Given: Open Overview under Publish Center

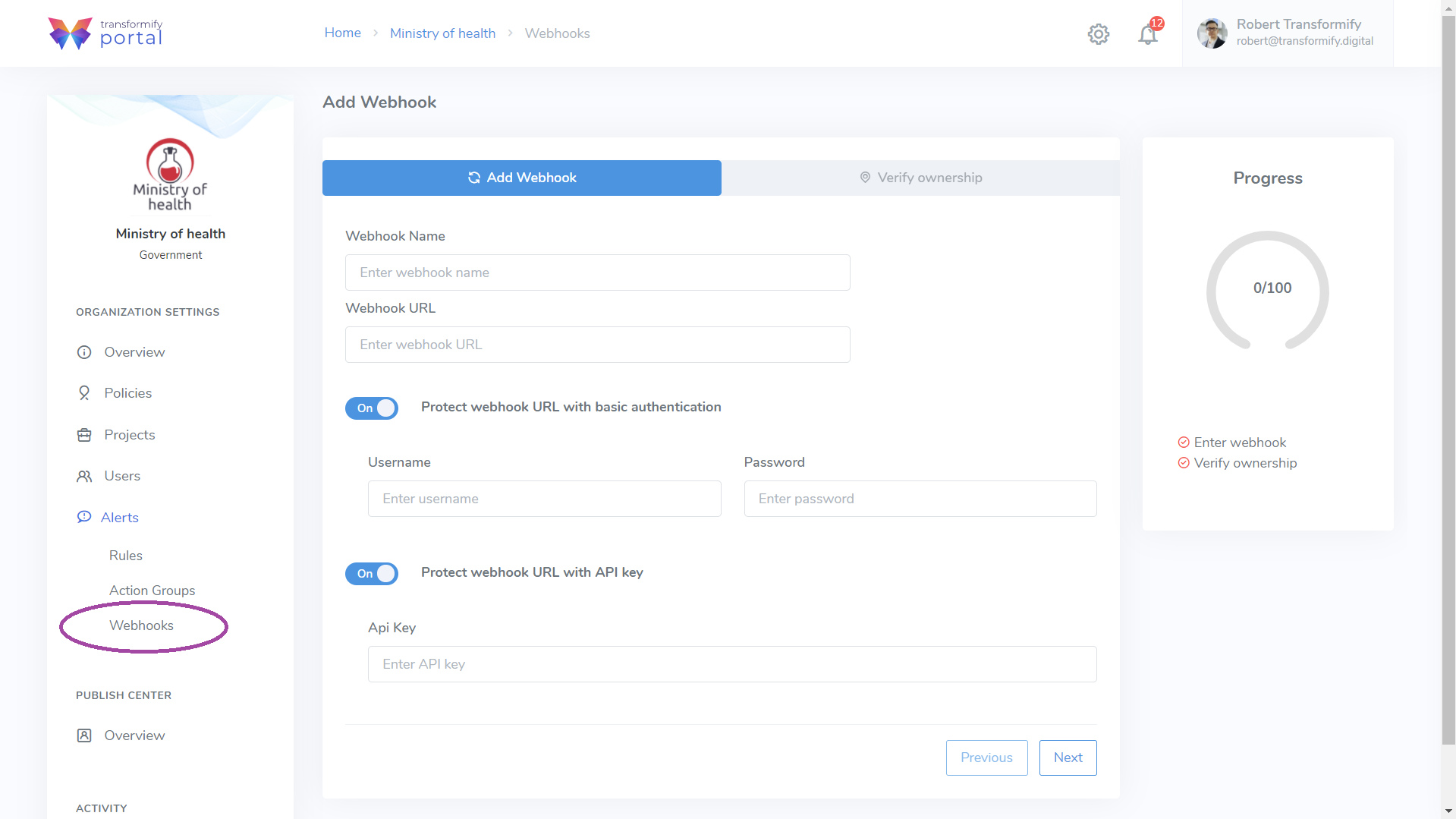Looking at the screenshot, I should pos(134,736).
